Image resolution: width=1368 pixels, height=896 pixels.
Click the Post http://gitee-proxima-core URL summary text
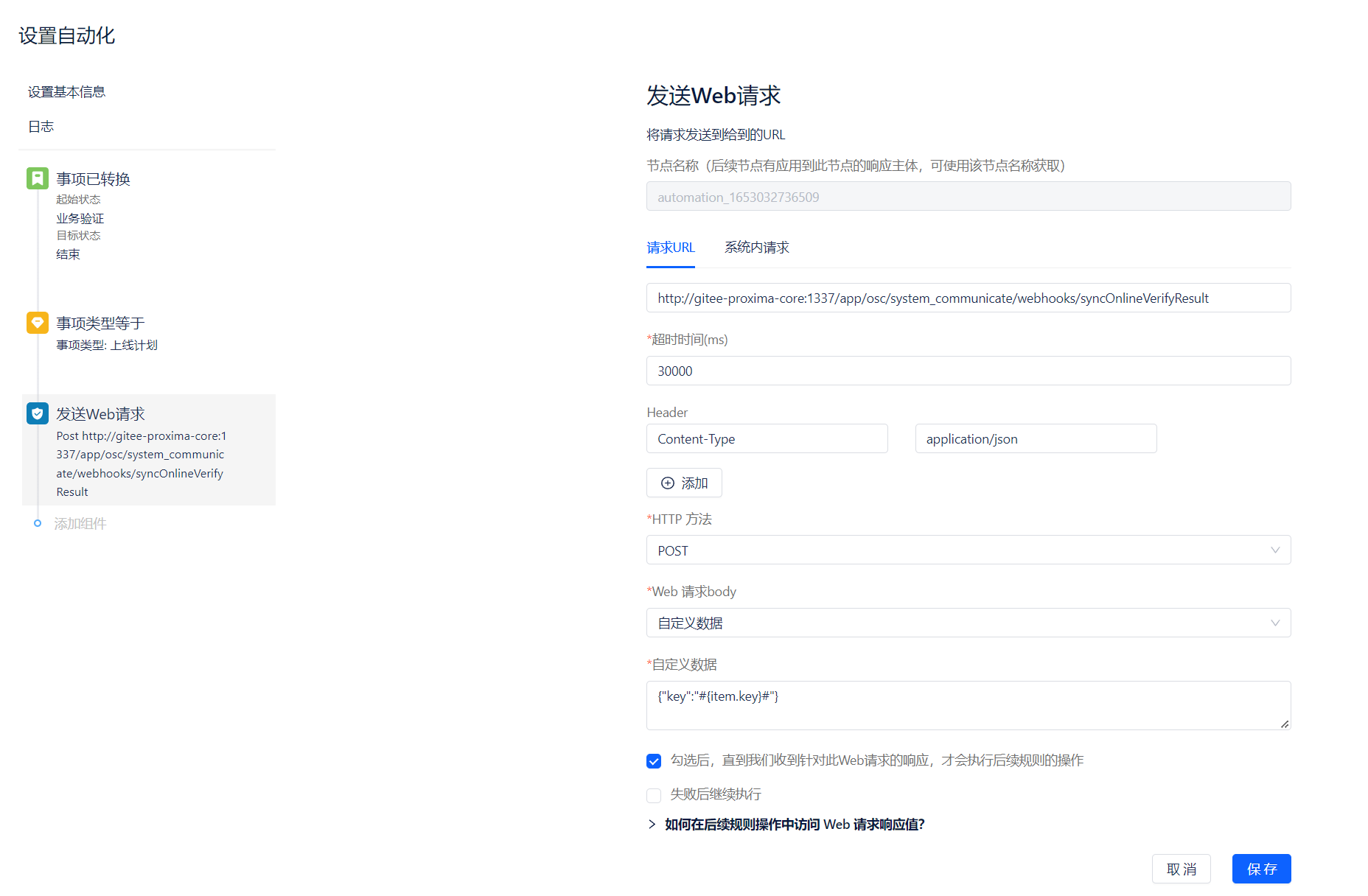click(x=142, y=463)
